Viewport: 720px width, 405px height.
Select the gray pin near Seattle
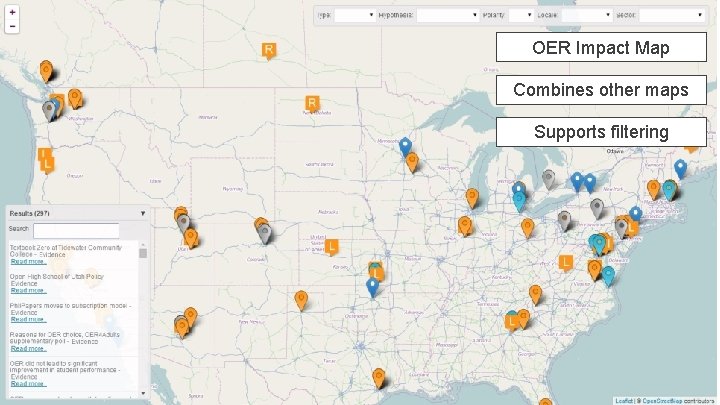coord(49,111)
